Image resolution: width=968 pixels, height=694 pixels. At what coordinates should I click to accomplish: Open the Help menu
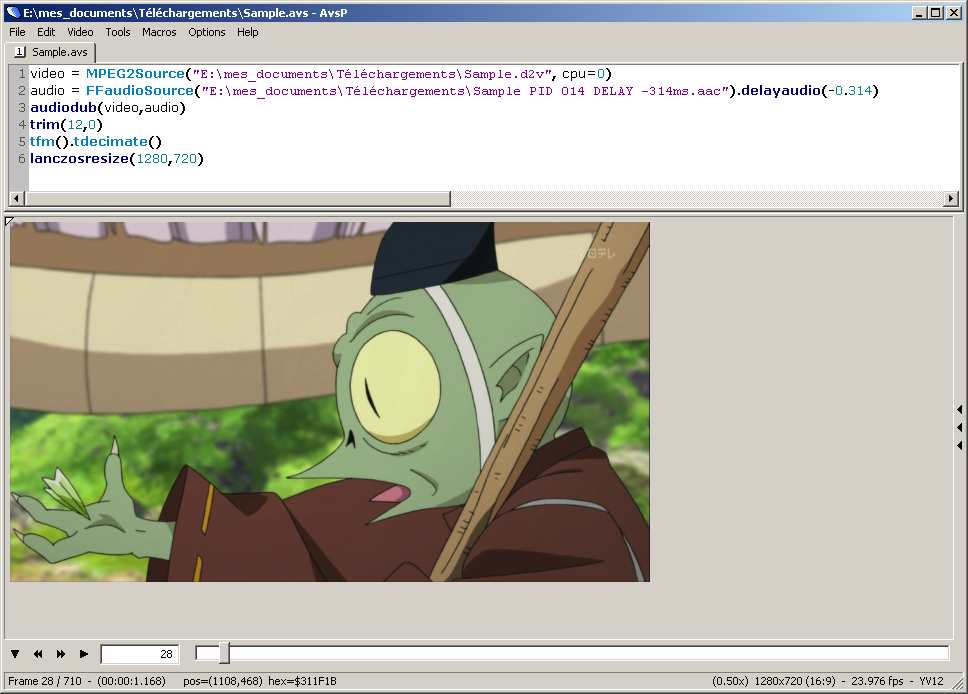coord(248,32)
